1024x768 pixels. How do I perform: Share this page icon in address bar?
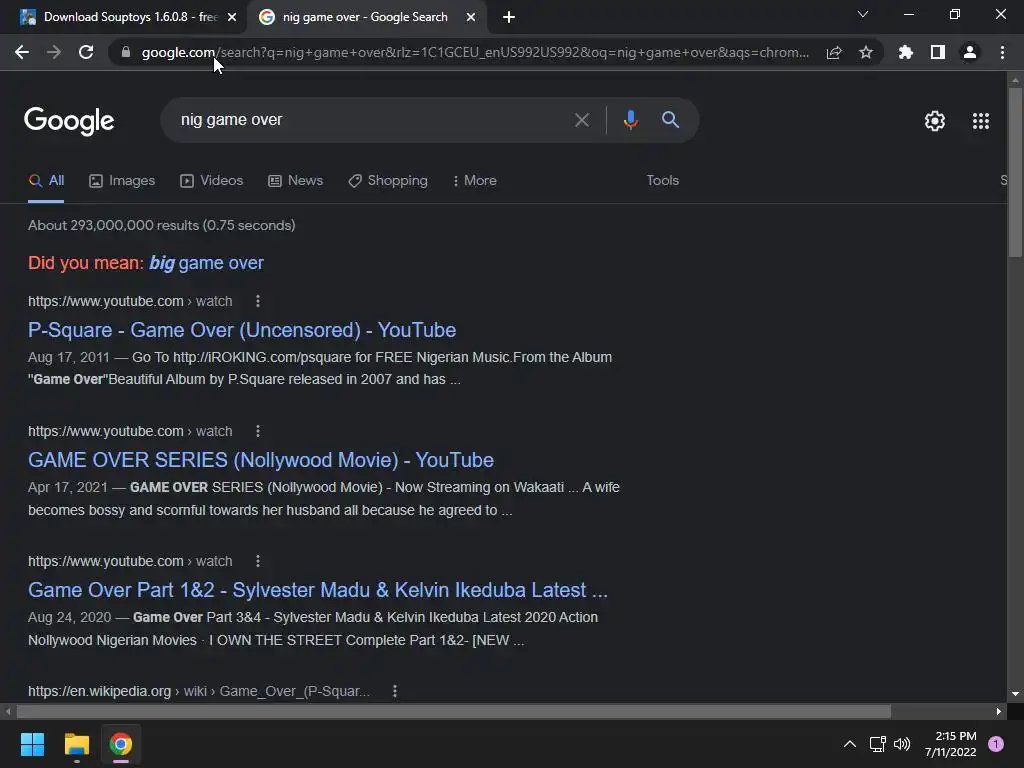click(x=834, y=52)
